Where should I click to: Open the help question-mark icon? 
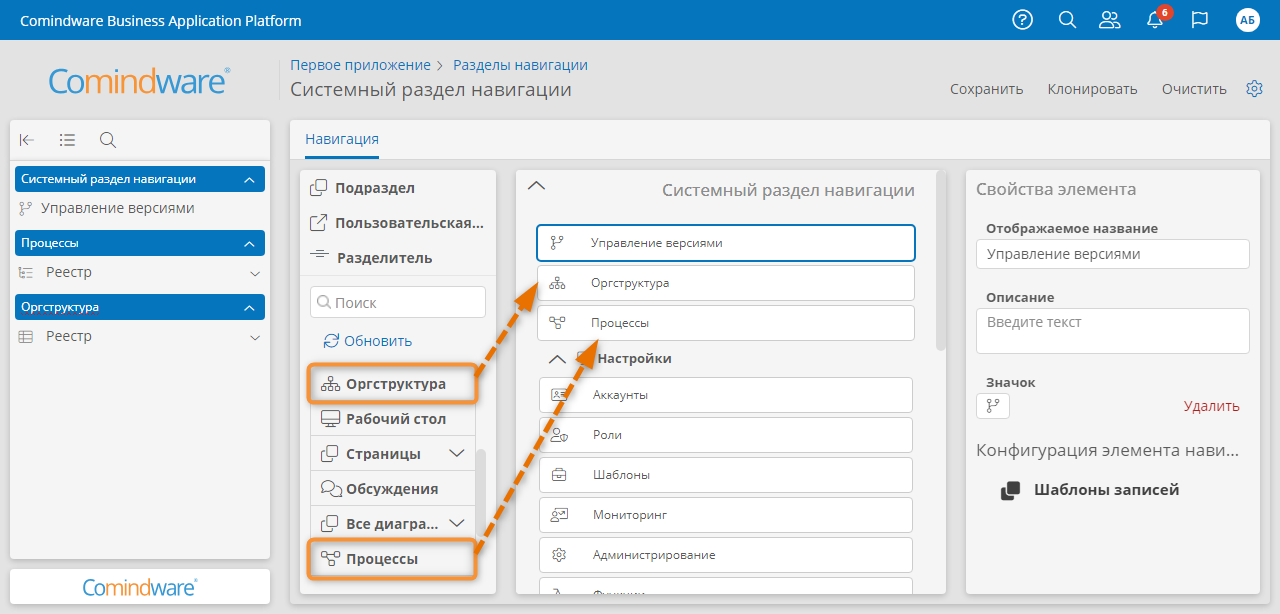coord(1022,20)
